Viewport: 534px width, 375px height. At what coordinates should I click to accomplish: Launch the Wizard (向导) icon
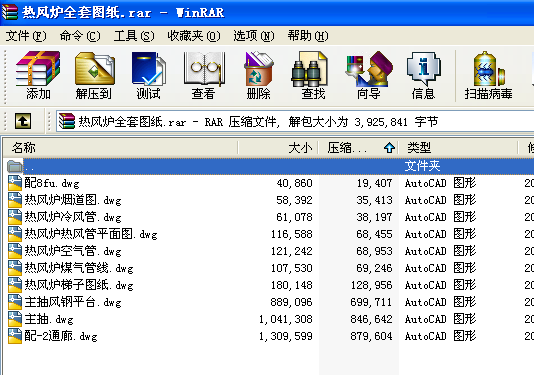369,69
